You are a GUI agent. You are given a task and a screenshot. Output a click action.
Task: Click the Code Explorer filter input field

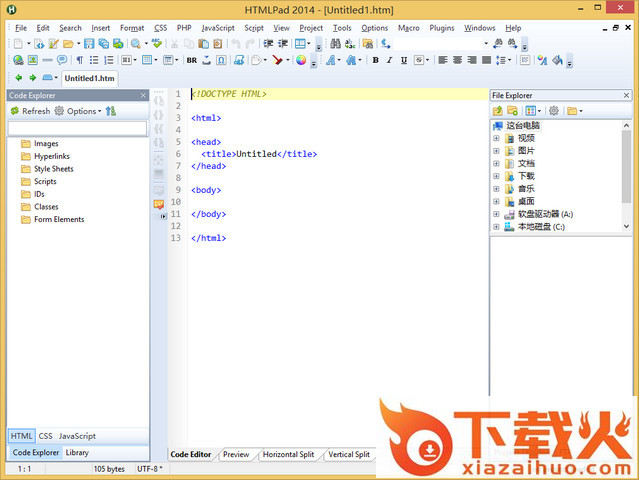pos(77,128)
